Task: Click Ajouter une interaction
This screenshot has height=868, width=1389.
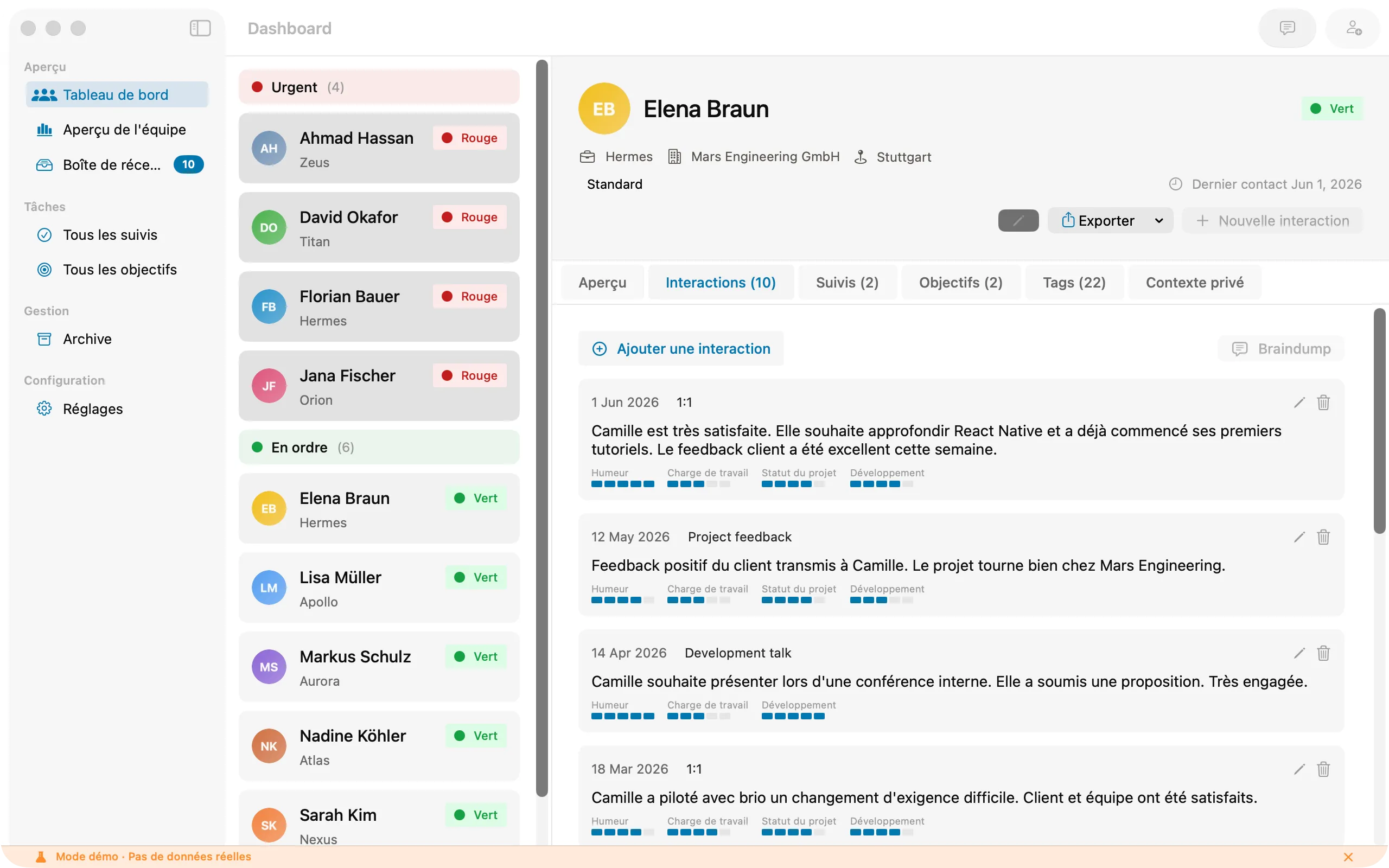Action: tap(681, 348)
